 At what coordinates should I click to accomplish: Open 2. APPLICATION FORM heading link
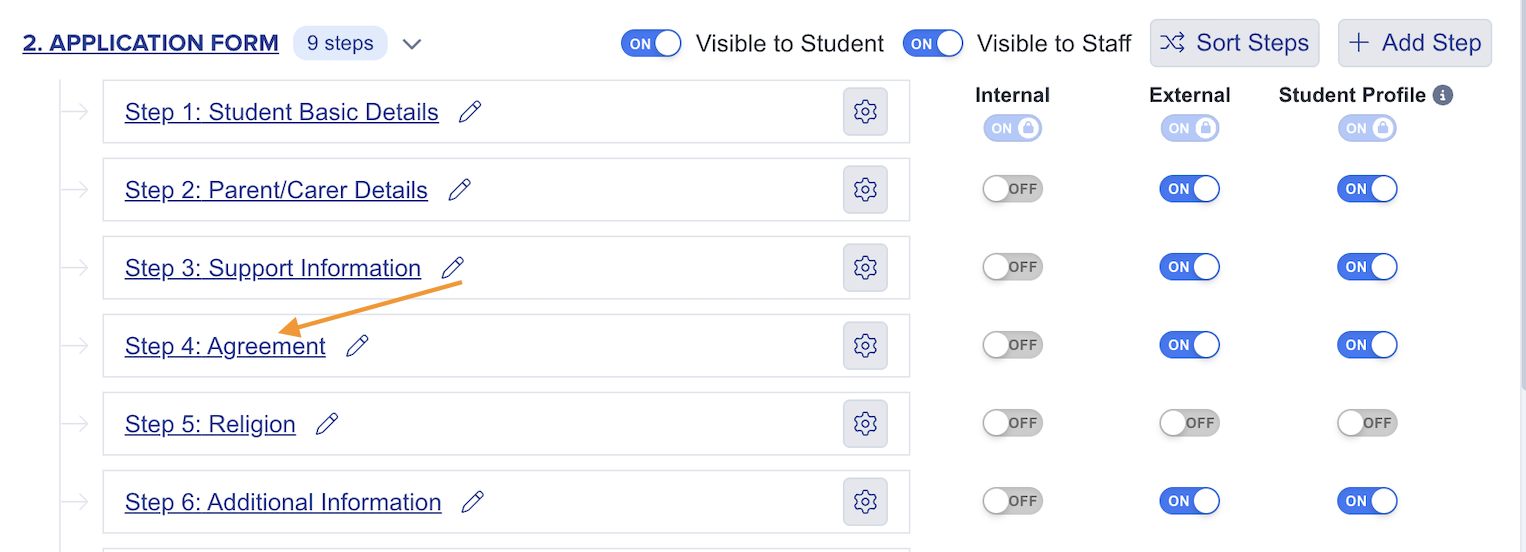[151, 44]
